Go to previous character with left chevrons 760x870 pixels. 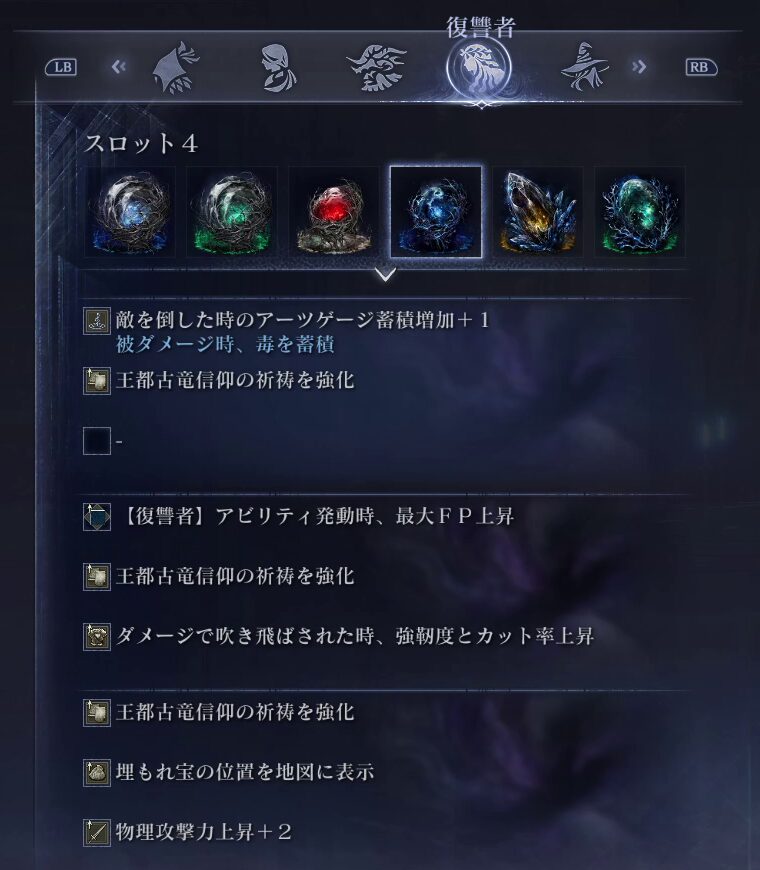pyautogui.click(x=119, y=67)
